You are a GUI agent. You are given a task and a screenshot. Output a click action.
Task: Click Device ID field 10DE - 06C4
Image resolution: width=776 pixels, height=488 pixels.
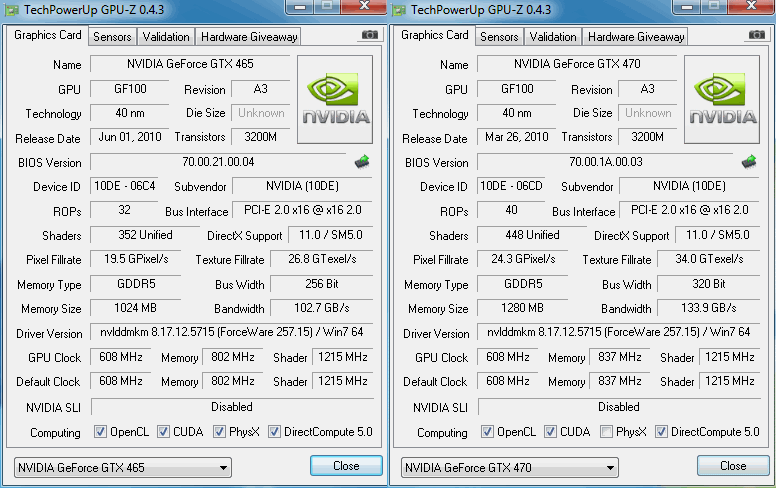124,186
